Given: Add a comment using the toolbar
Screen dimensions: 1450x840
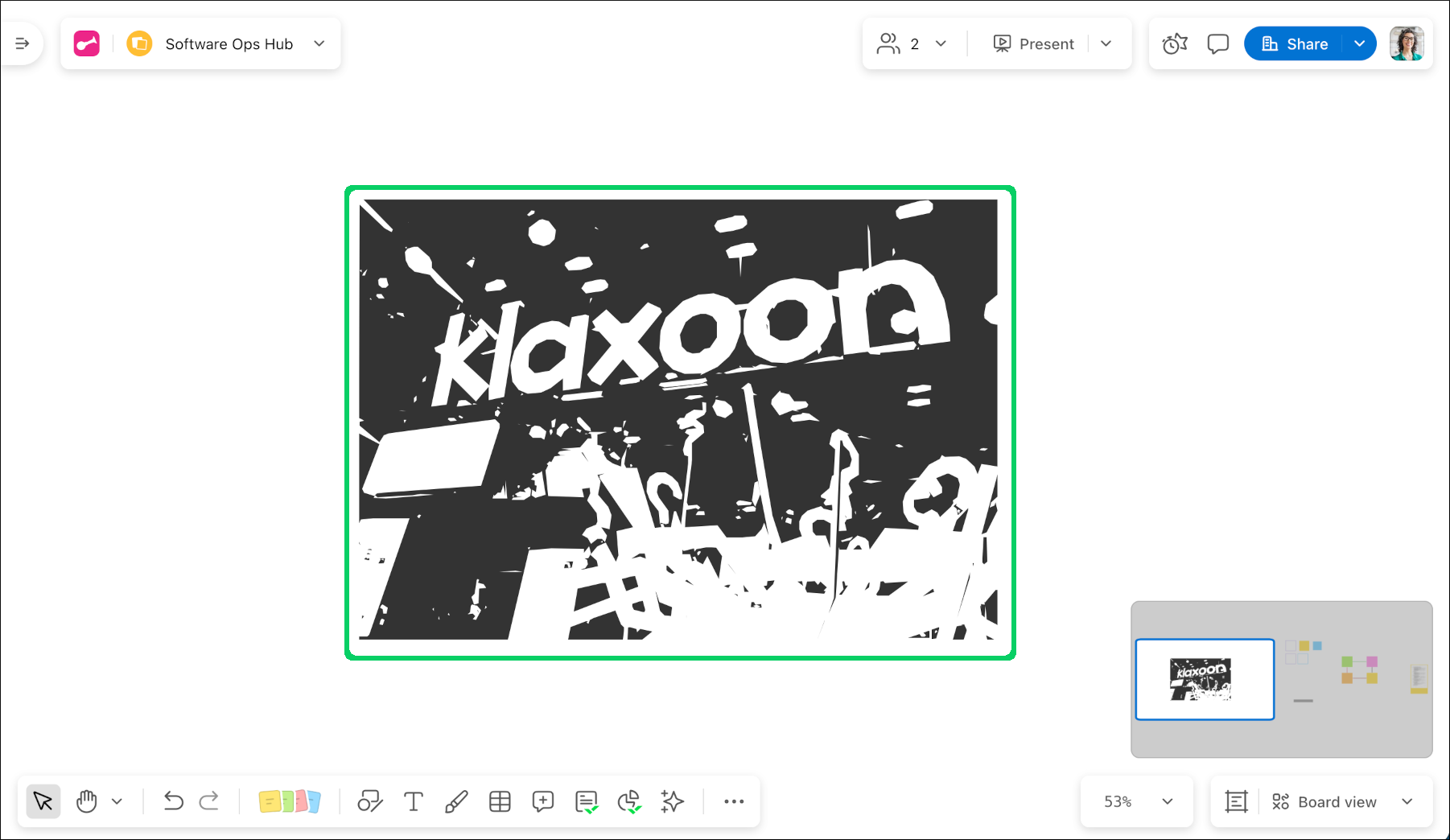Looking at the screenshot, I should pos(543,801).
